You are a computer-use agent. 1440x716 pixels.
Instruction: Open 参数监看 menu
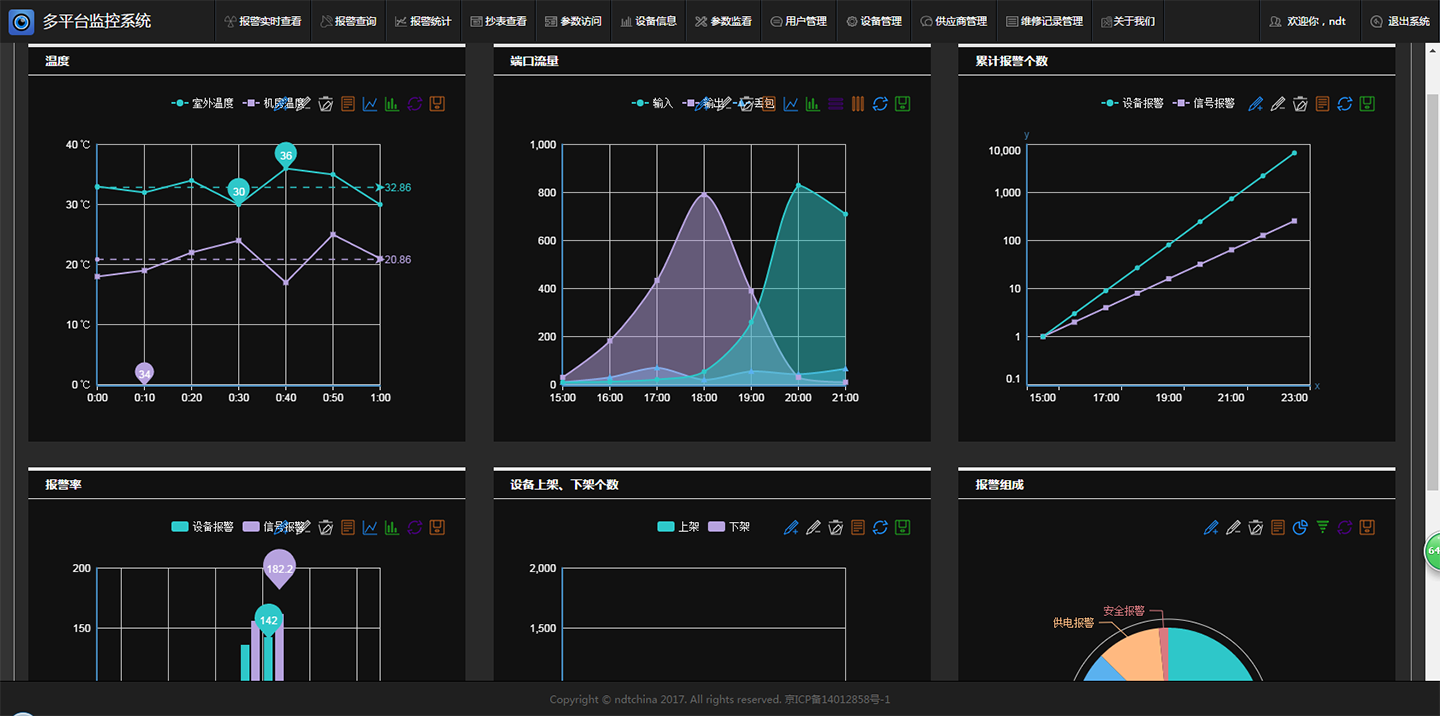[723, 21]
